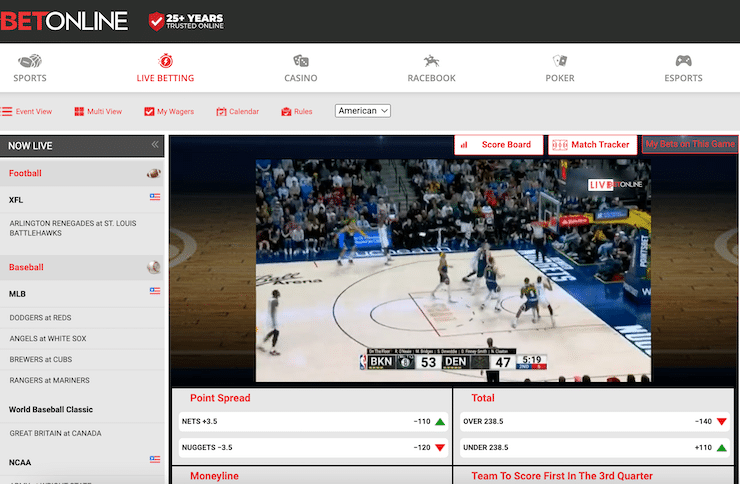Screen dimensions: 740x484
Task: Click the Point Spread heading
Action: (x=220, y=398)
